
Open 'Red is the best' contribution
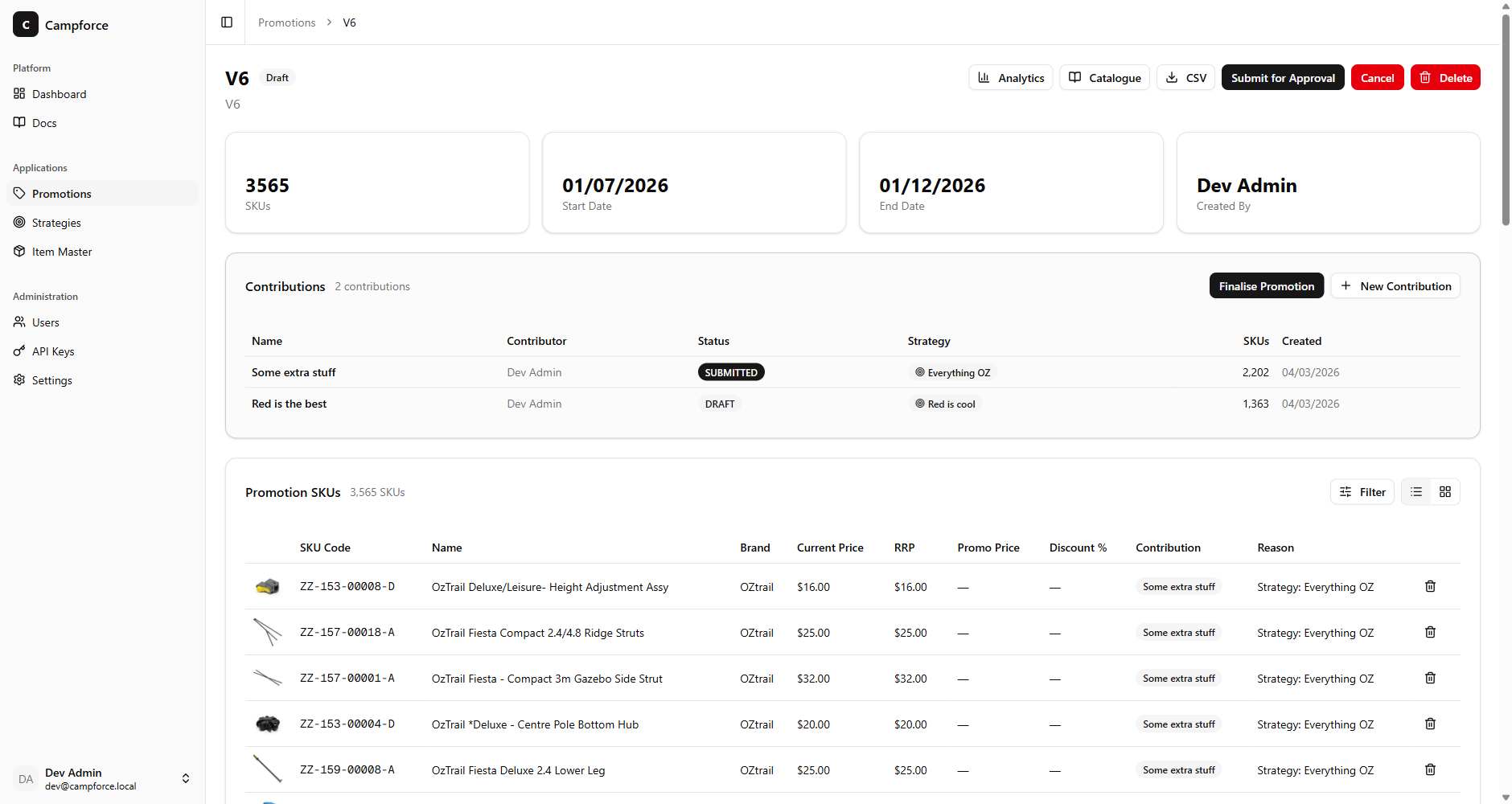(853, 404)
